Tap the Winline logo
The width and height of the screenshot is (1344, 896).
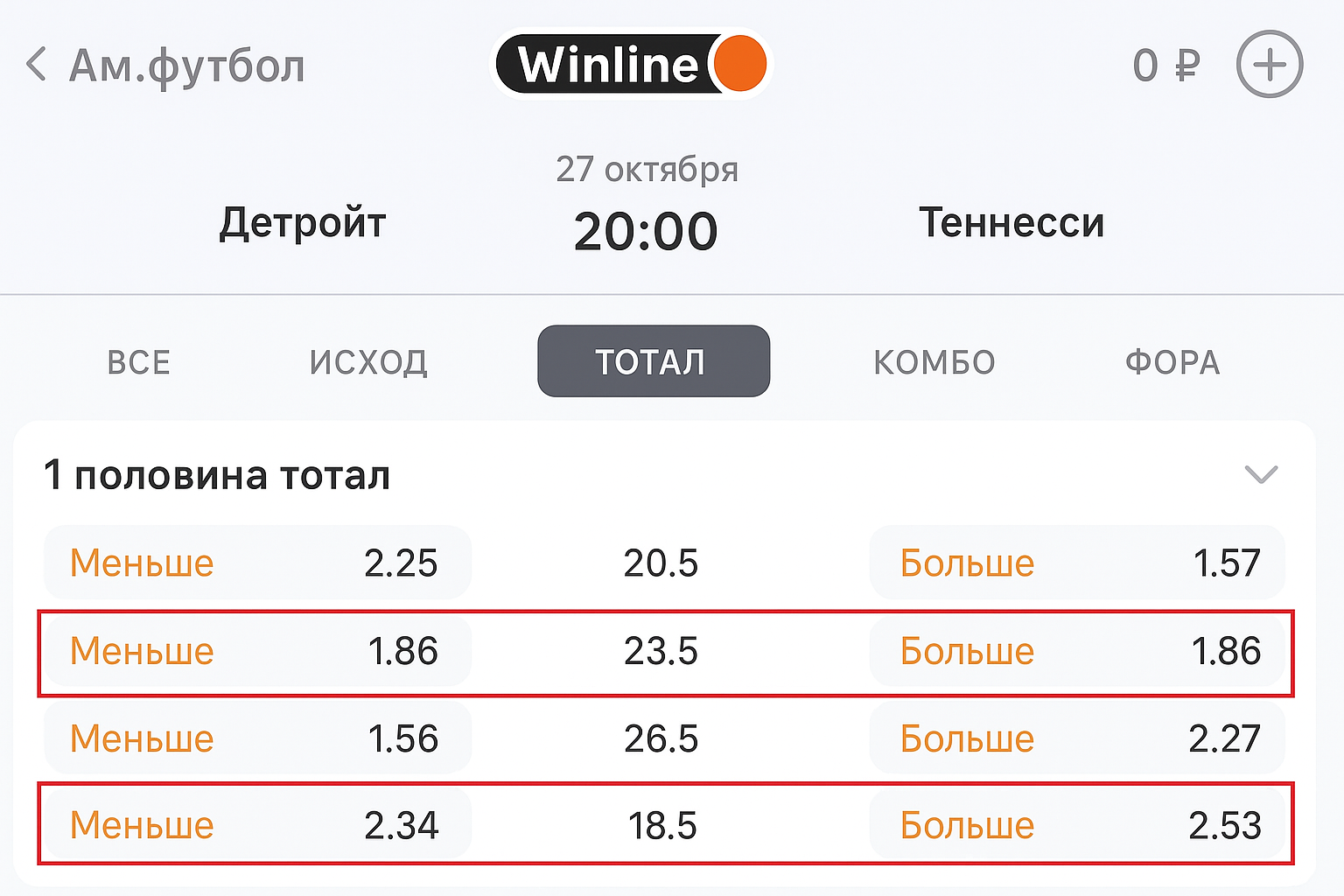[x=632, y=65]
